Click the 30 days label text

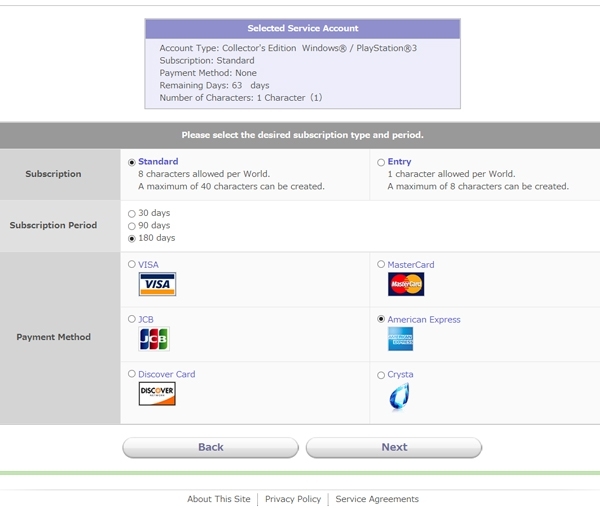pos(154,213)
